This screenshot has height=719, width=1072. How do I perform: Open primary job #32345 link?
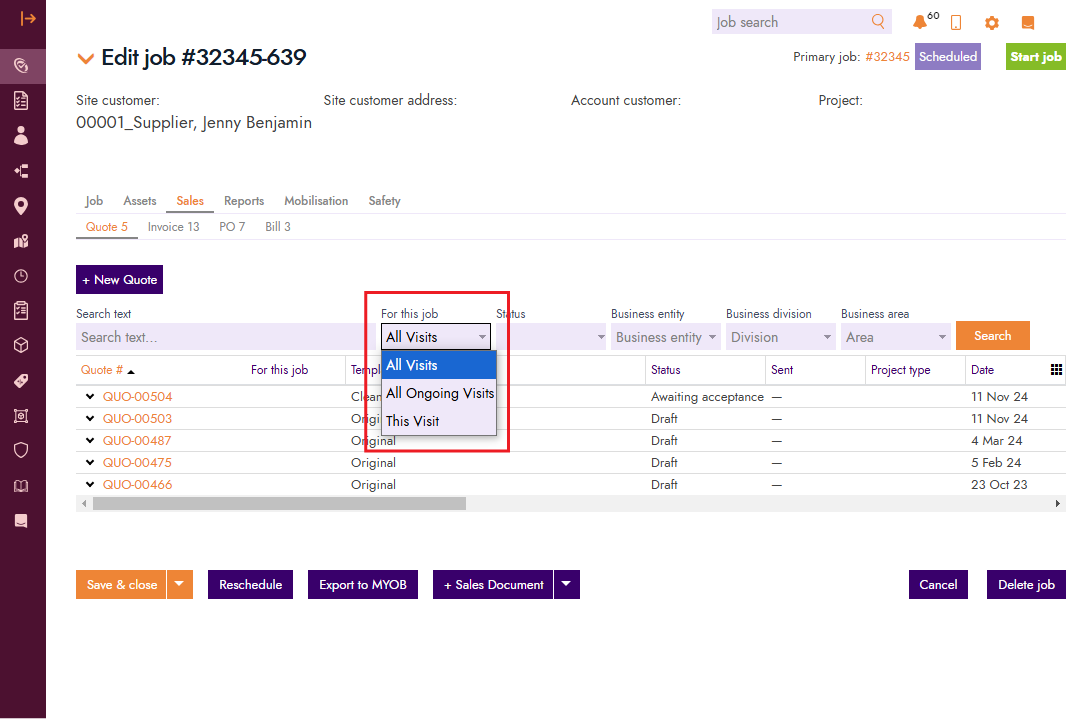[887, 57]
